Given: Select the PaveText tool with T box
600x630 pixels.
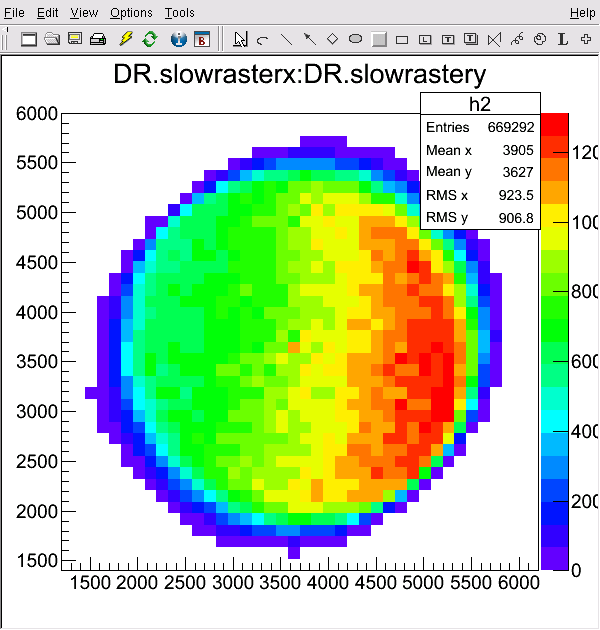Looking at the screenshot, I should point(448,39).
